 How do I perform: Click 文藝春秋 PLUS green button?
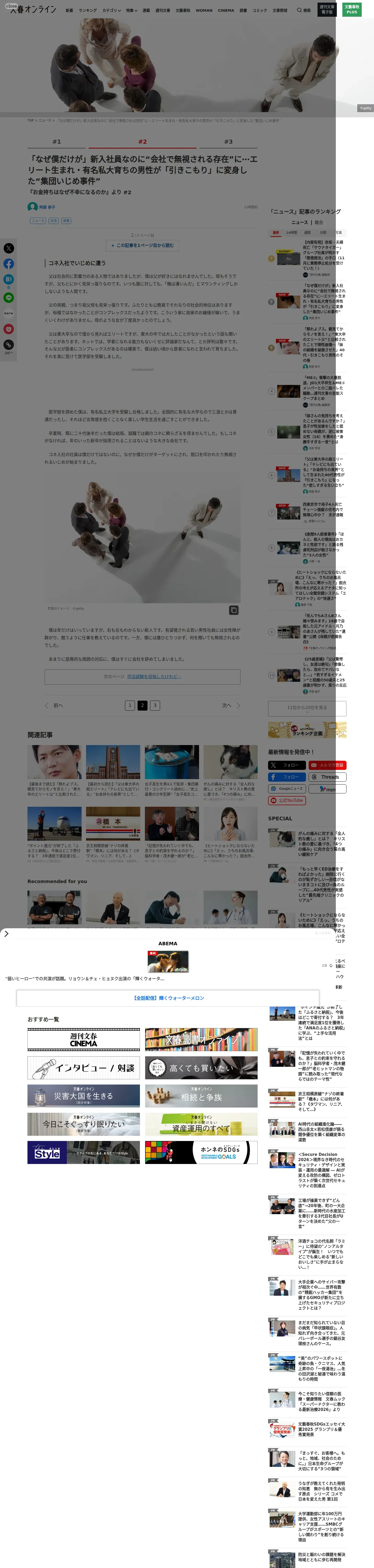click(x=352, y=10)
